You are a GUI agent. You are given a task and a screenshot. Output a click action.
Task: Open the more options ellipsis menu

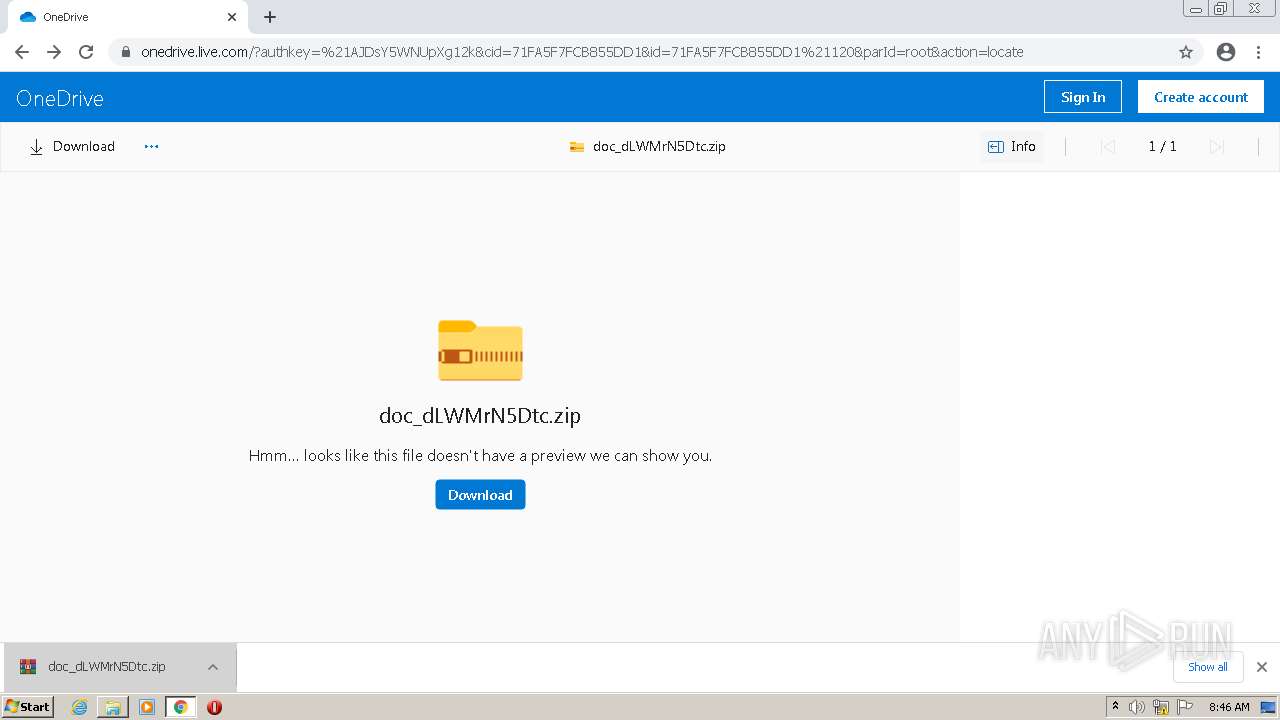tap(151, 146)
